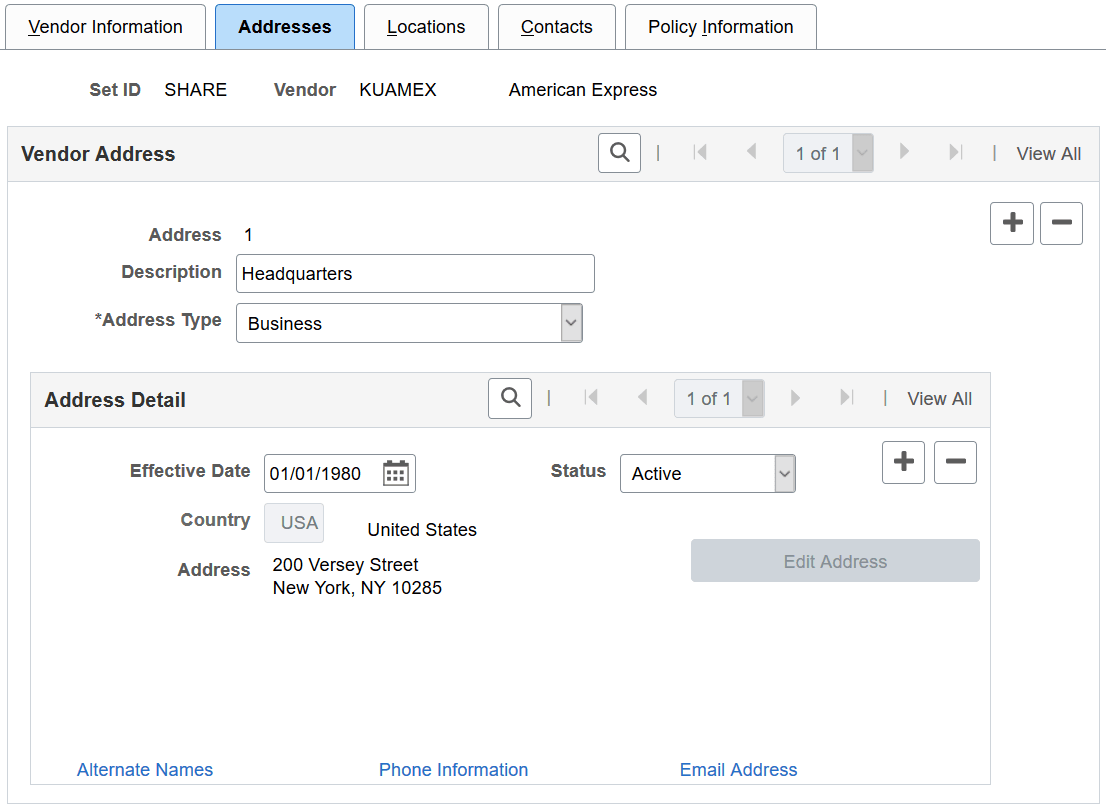Image resolution: width=1106 pixels, height=809 pixels.
Task: Go to the next Vendor Address record arrow
Action: click(904, 153)
